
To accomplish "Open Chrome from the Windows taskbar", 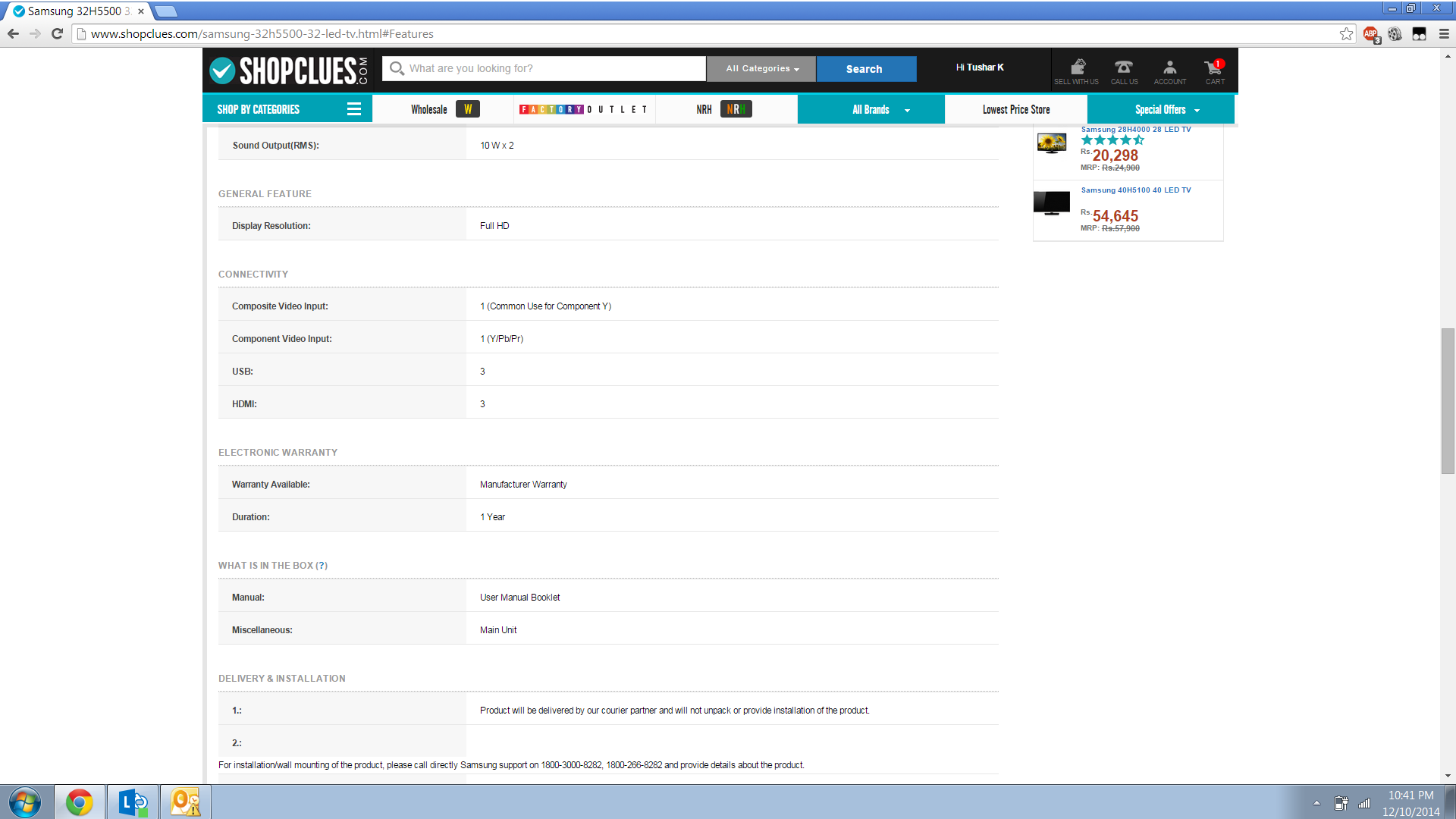I will tap(79, 802).
